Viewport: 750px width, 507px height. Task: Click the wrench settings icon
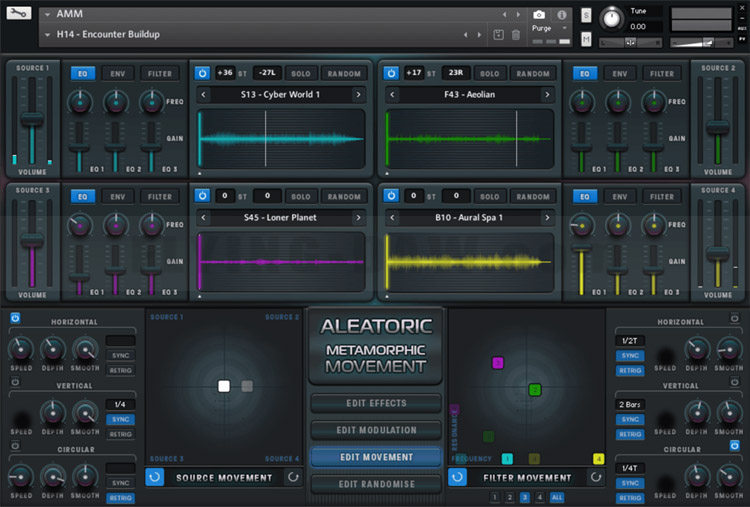19,14
